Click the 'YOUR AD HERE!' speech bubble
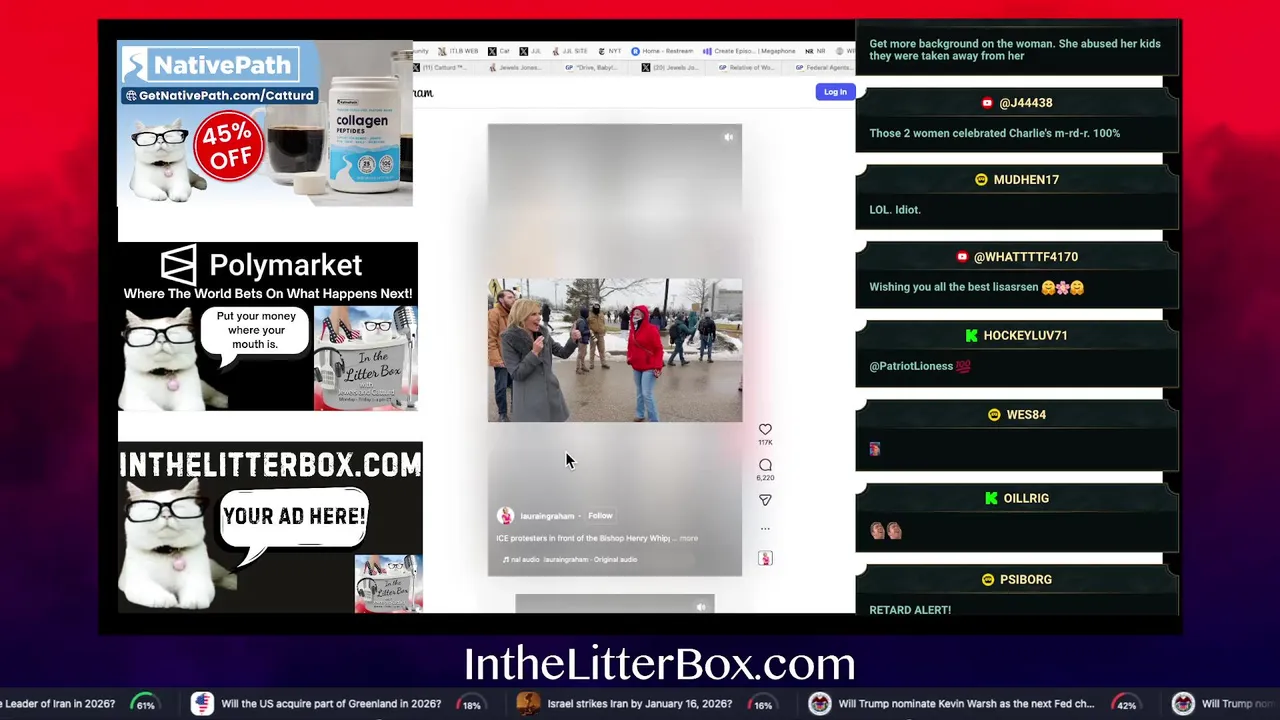Image resolution: width=1280 pixels, height=720 pixels. [294, 517]
